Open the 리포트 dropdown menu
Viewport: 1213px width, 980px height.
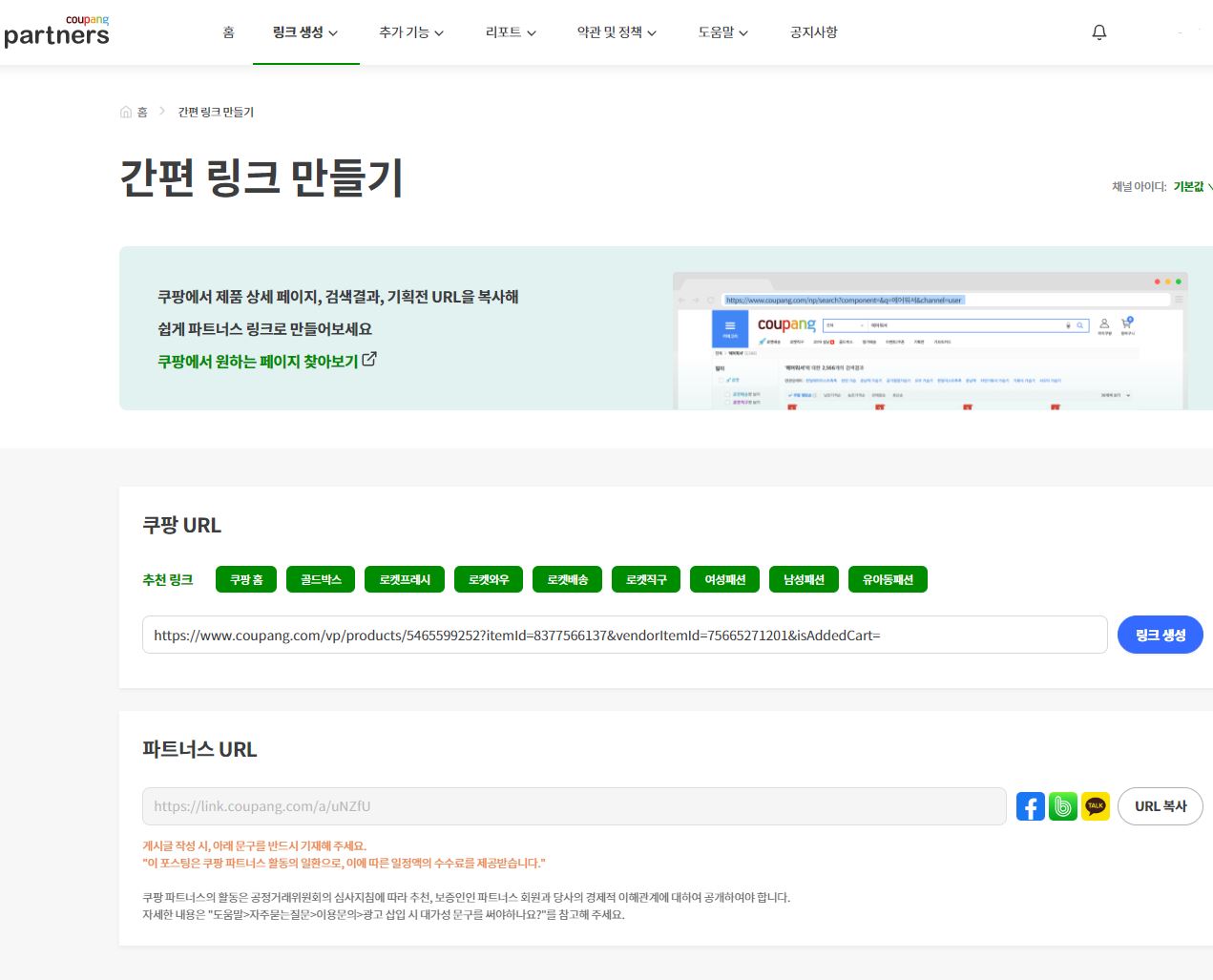509,31
